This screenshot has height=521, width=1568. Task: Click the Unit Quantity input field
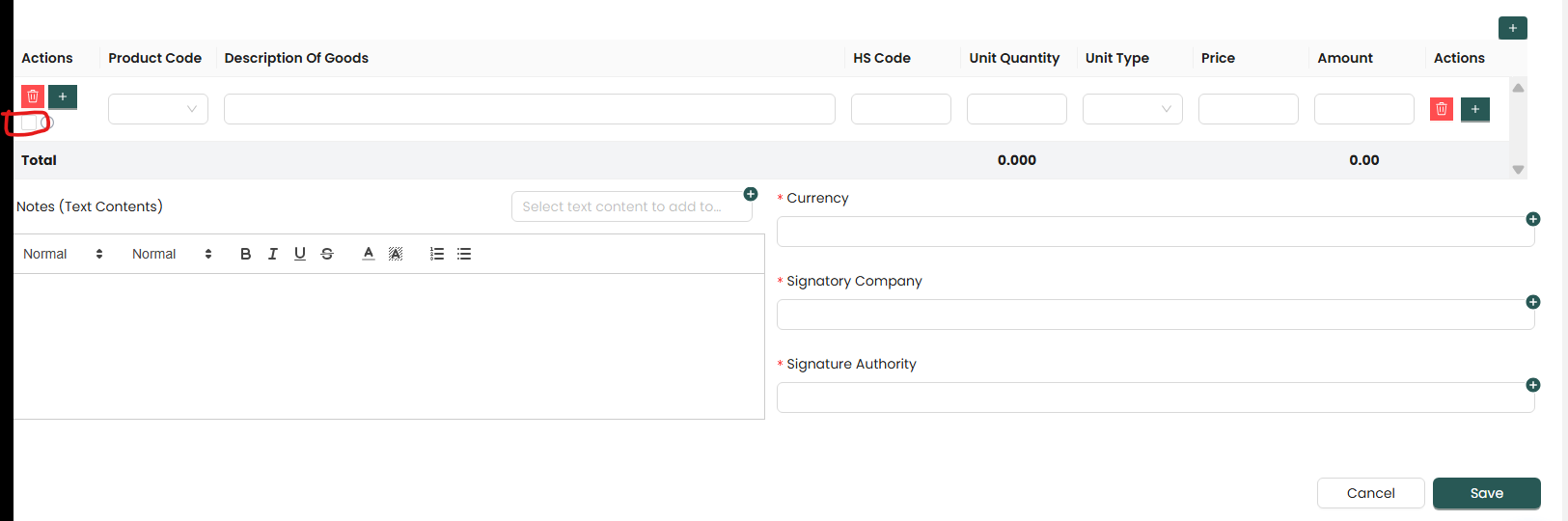(1017, 109)
